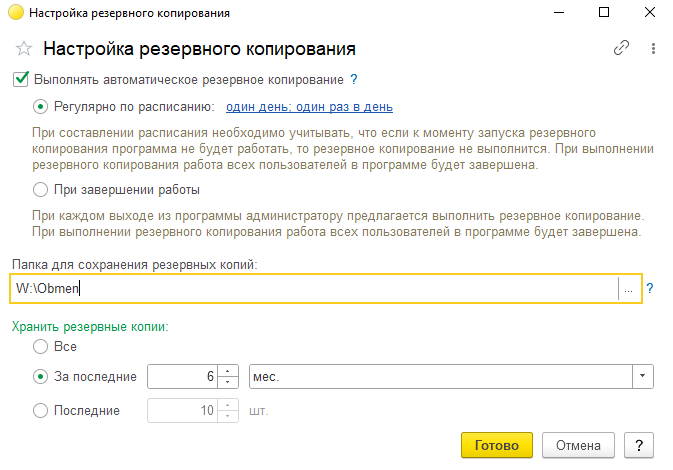The width and height of the screenshot is (673, 470).
Task: Expand the 'мес.' period unit dropdown
Action: [x=639, y=376]
